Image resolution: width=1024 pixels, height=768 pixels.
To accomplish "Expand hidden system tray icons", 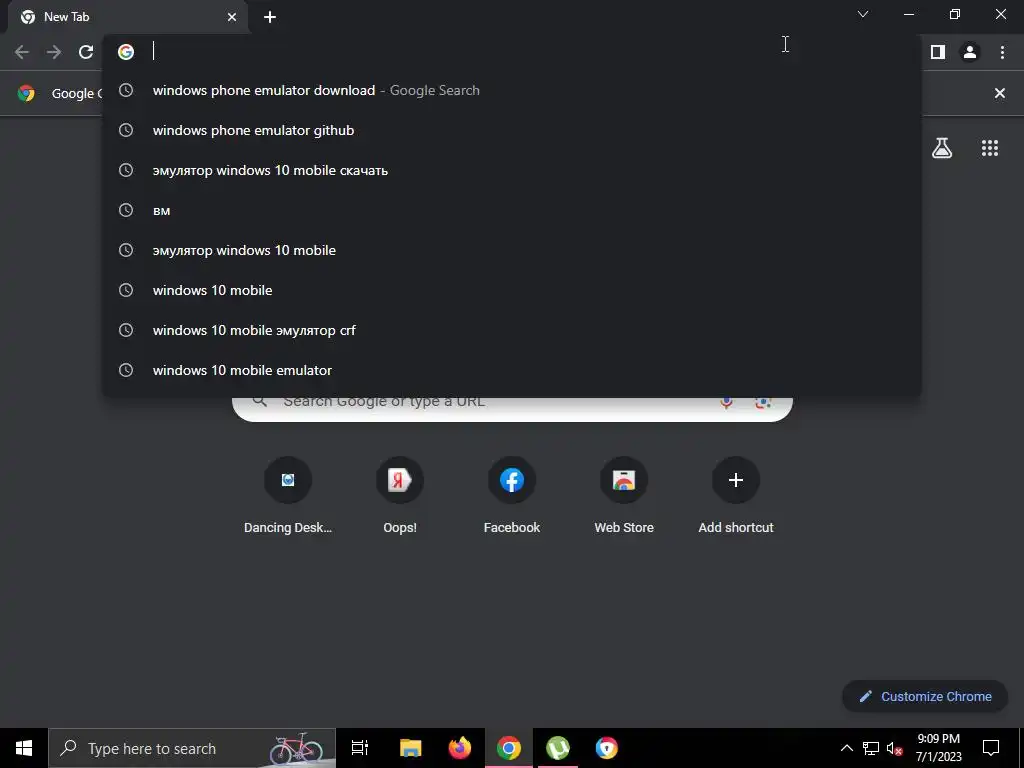I will [846, 748].
